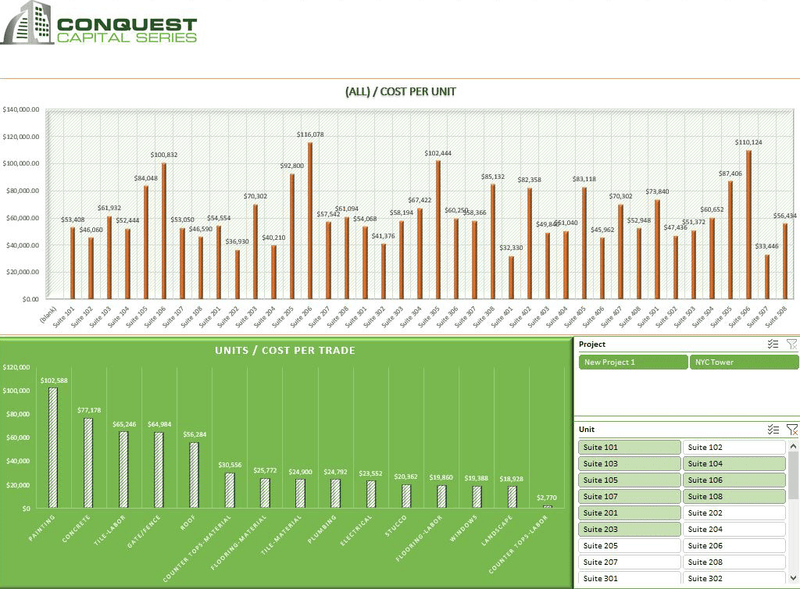Toggle Suite 101 in the Unit slicer
800x589 pixels.
click(x=628, y=448)
